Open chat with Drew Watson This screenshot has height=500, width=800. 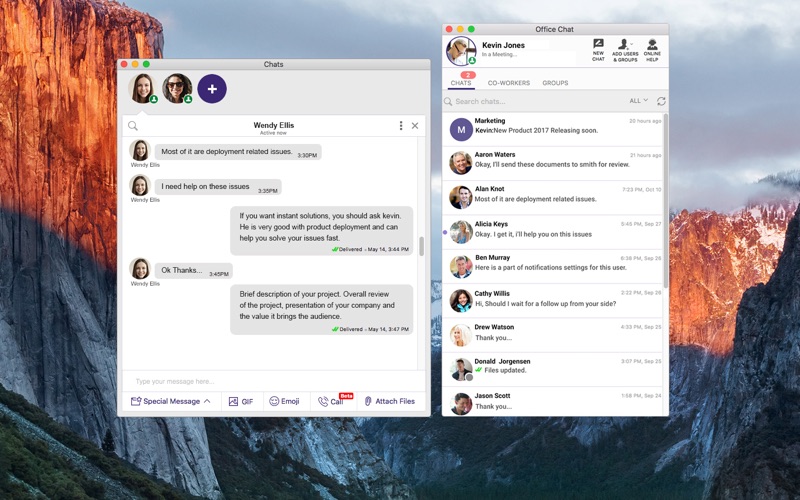(553, 335)
